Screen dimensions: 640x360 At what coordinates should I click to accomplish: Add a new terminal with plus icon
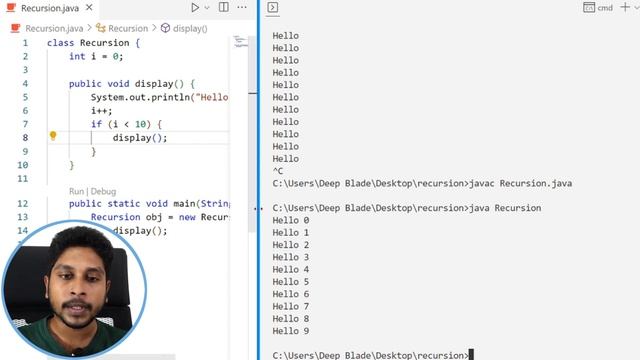click(624, 7)
